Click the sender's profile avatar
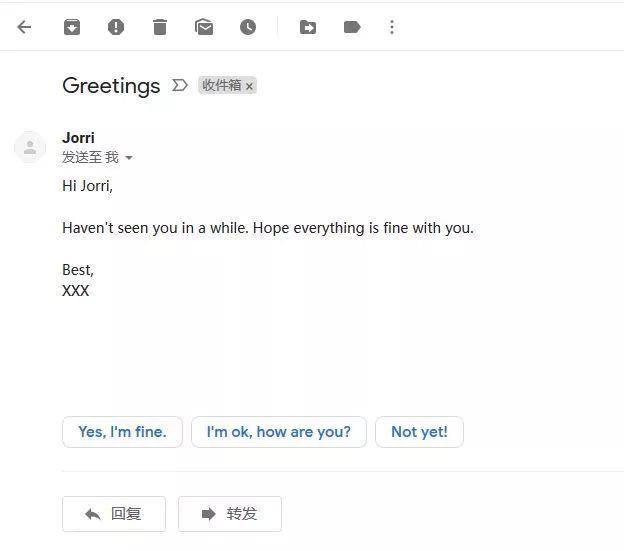Viewport: 624px width, 551px height. pyautogui.click(x=30, y=147)
